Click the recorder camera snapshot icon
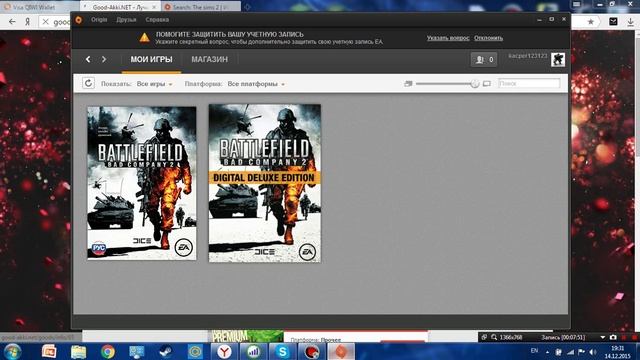640x360 pixels. (x=613, y=337)
